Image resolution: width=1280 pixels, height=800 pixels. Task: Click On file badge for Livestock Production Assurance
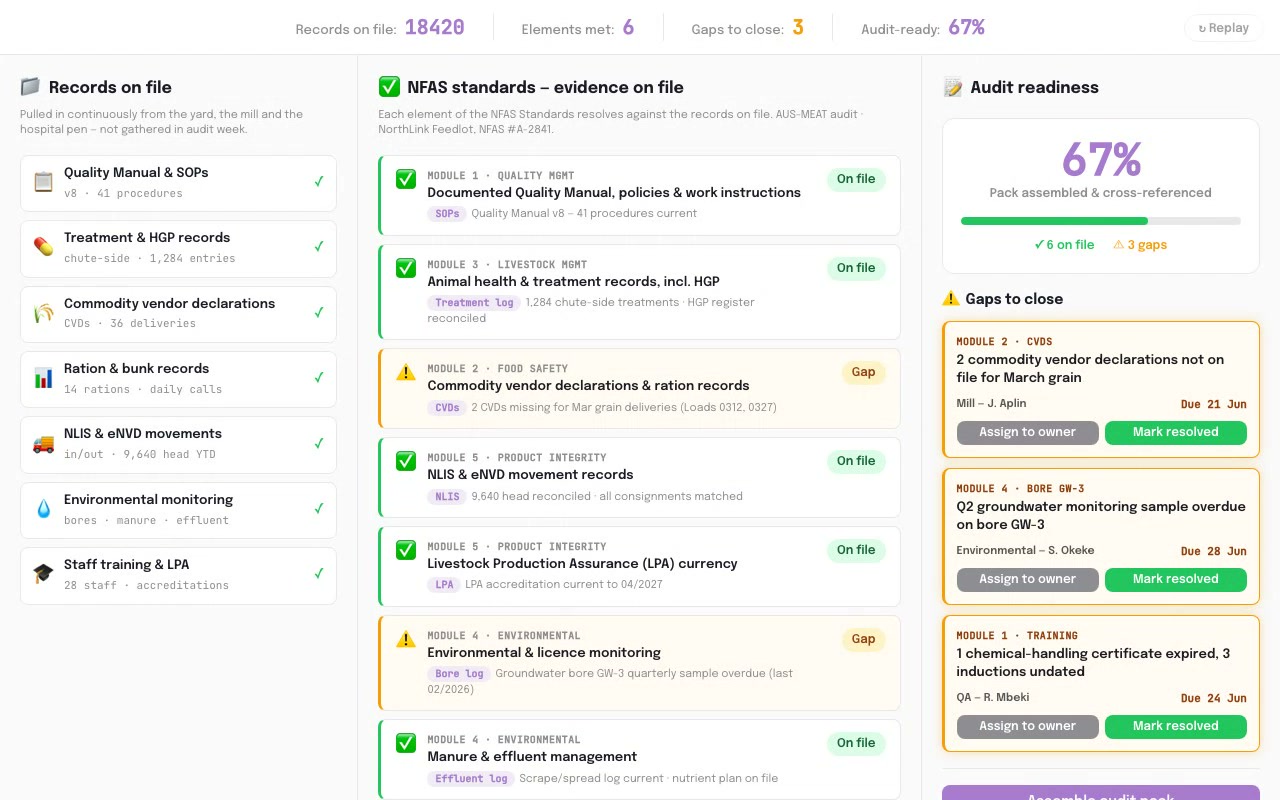[x=856, y=550]
